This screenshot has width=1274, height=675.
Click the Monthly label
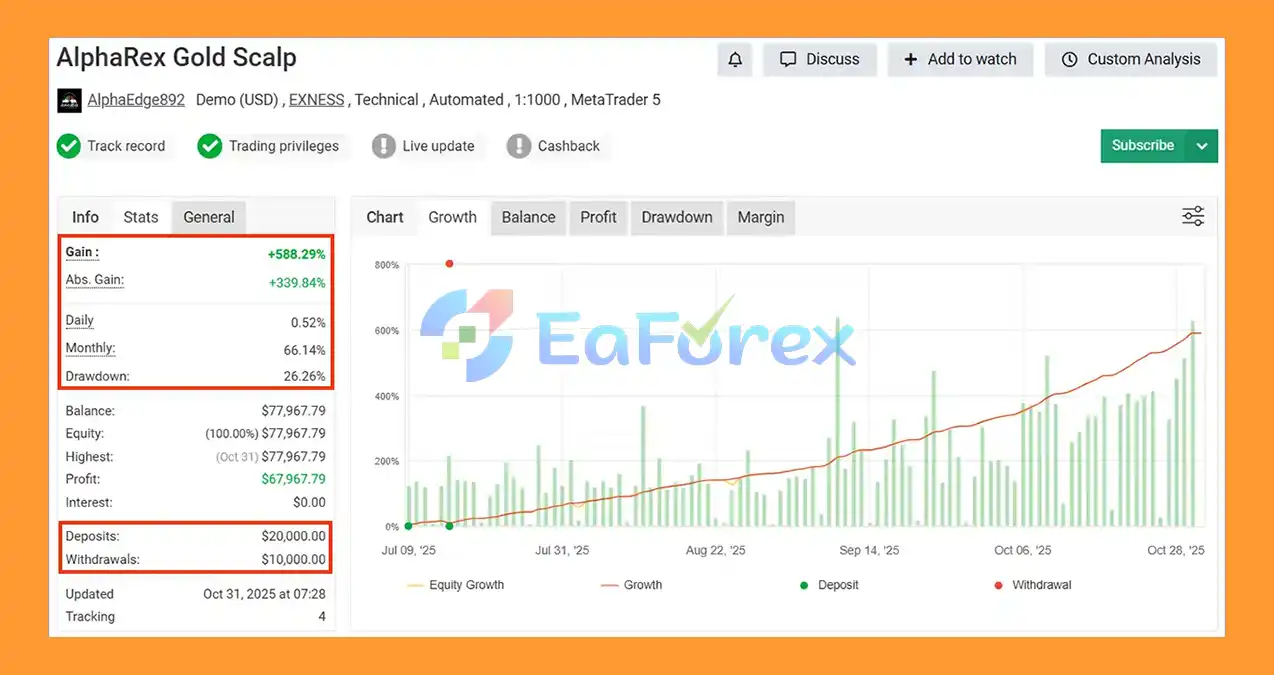tap(91, 348)
